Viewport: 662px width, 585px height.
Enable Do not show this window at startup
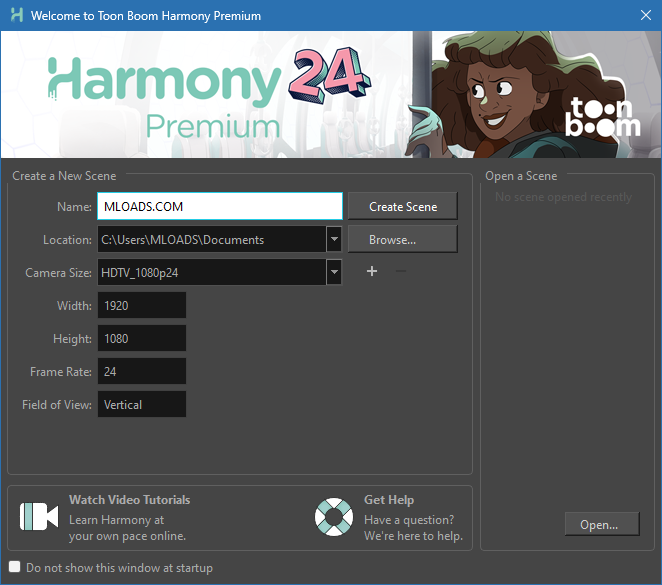pyautogui.click(x=15, y=566)
